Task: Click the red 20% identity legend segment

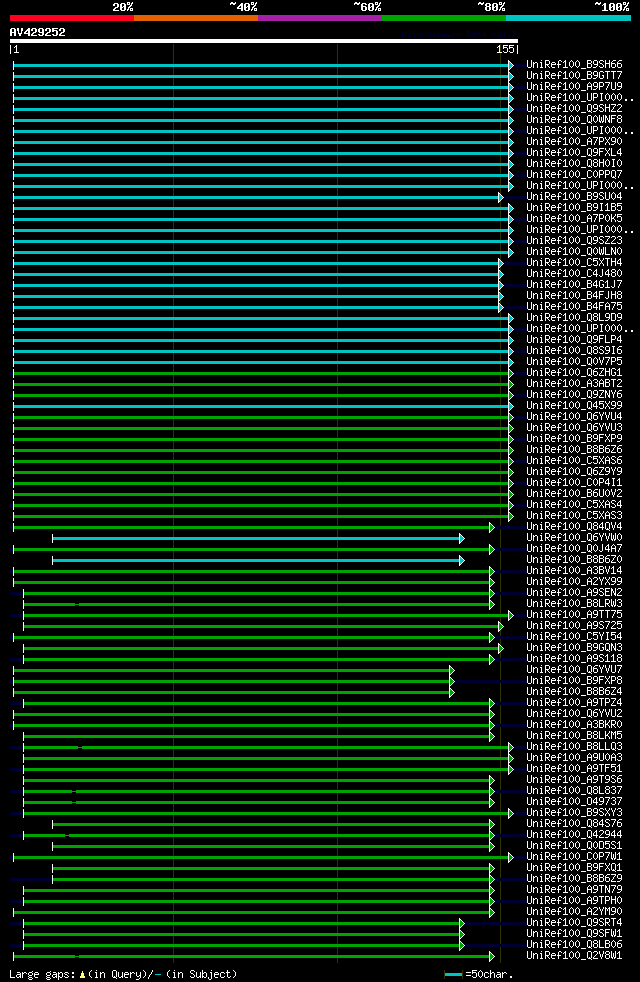Action: coord(72,18)
